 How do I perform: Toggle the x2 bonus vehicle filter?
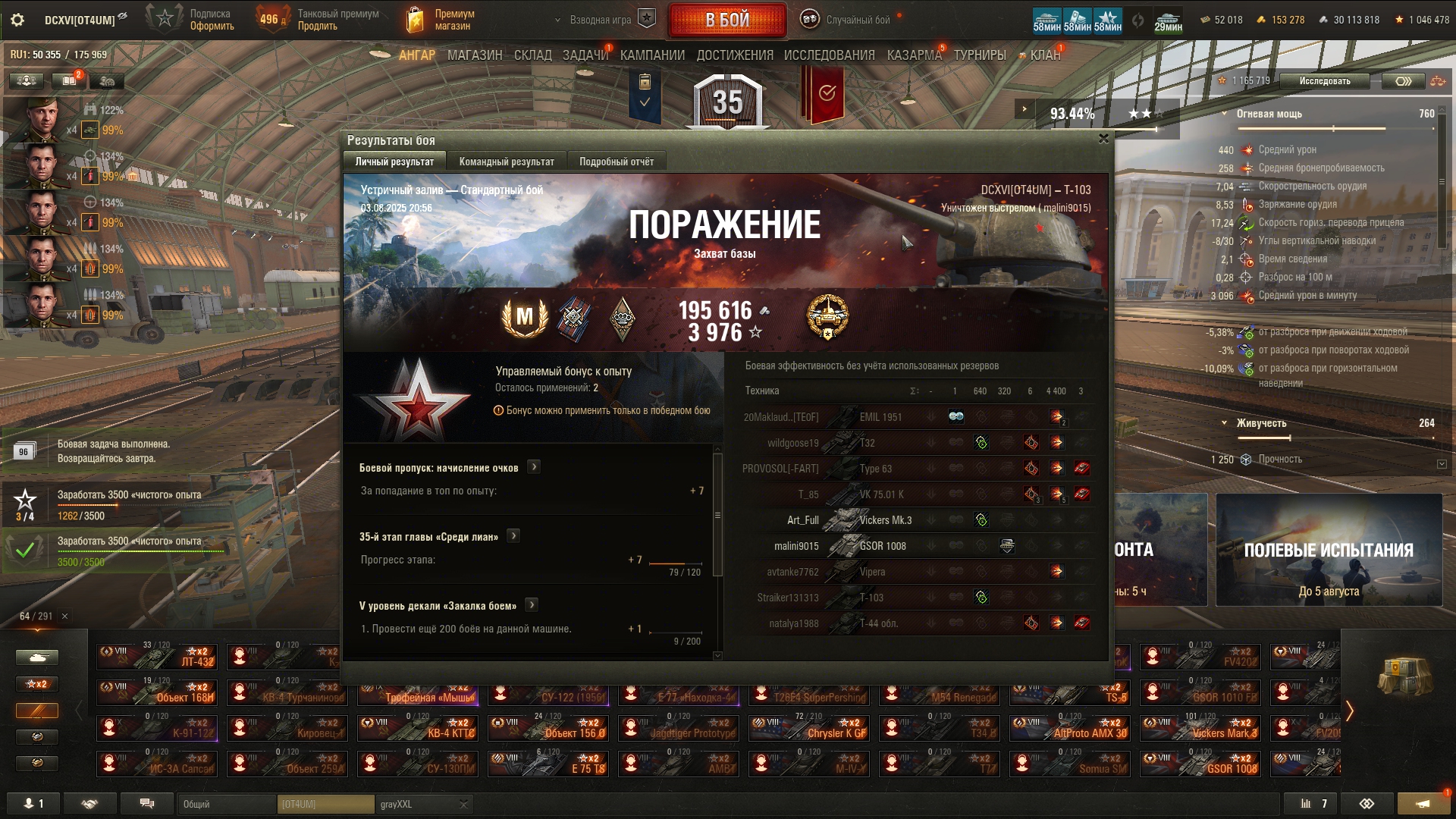coord(37,684)
